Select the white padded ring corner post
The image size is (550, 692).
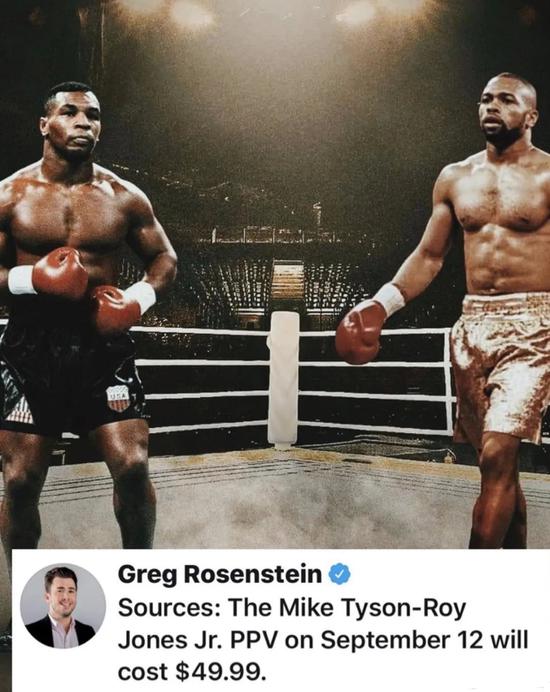pyautogui.click(x=284, y=379)
